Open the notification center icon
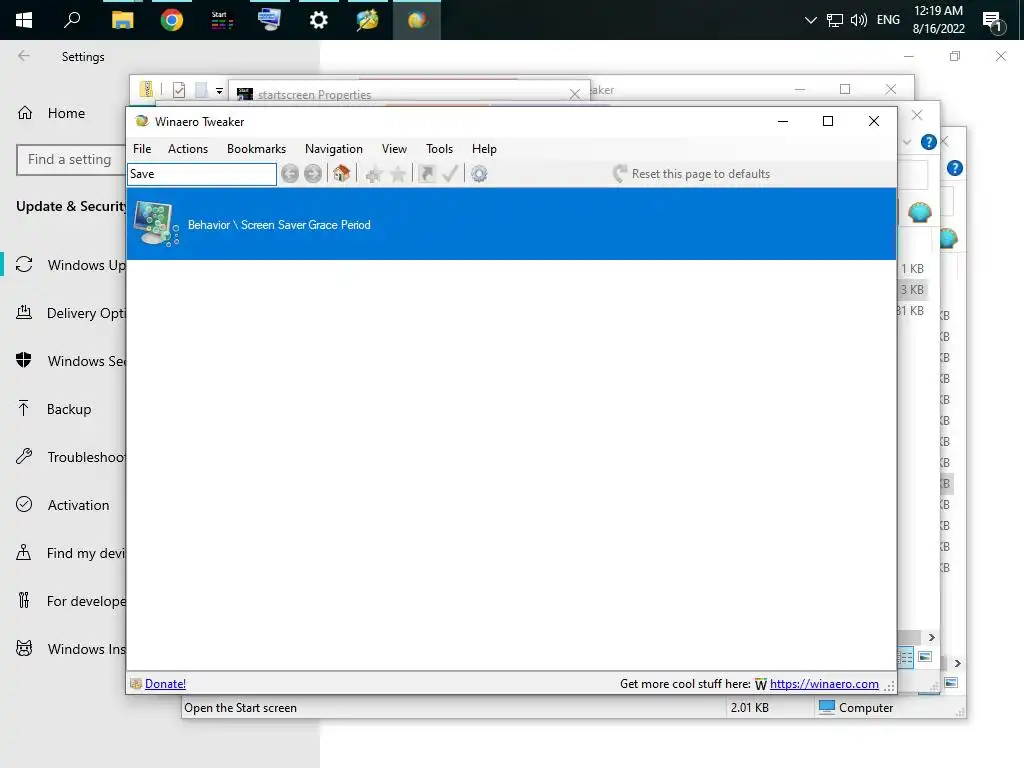The height and width of the screenshot is (768, 1024). [x=993, y=22]
